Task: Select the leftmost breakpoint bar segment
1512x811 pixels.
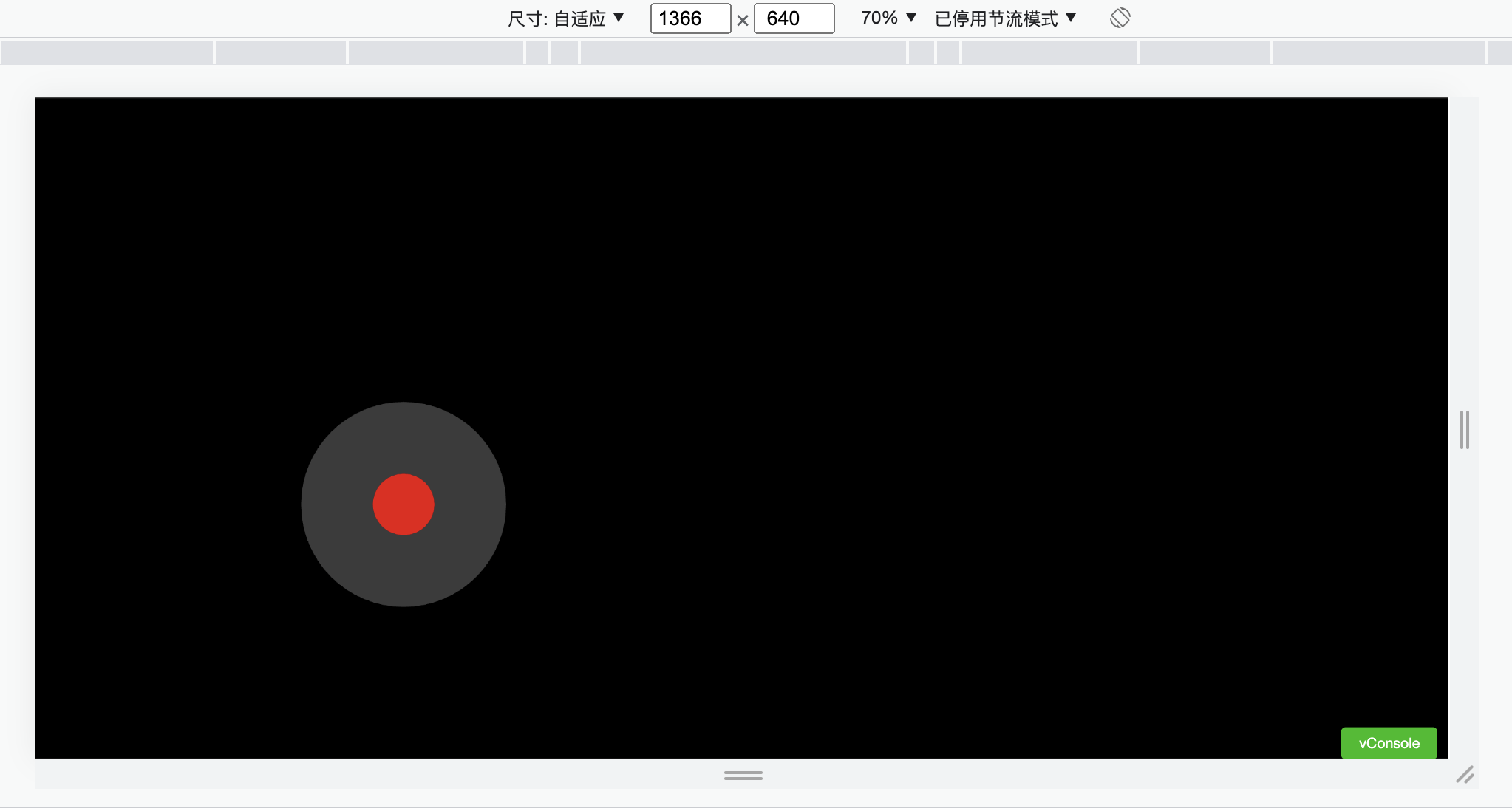Action: click(107, 53)
